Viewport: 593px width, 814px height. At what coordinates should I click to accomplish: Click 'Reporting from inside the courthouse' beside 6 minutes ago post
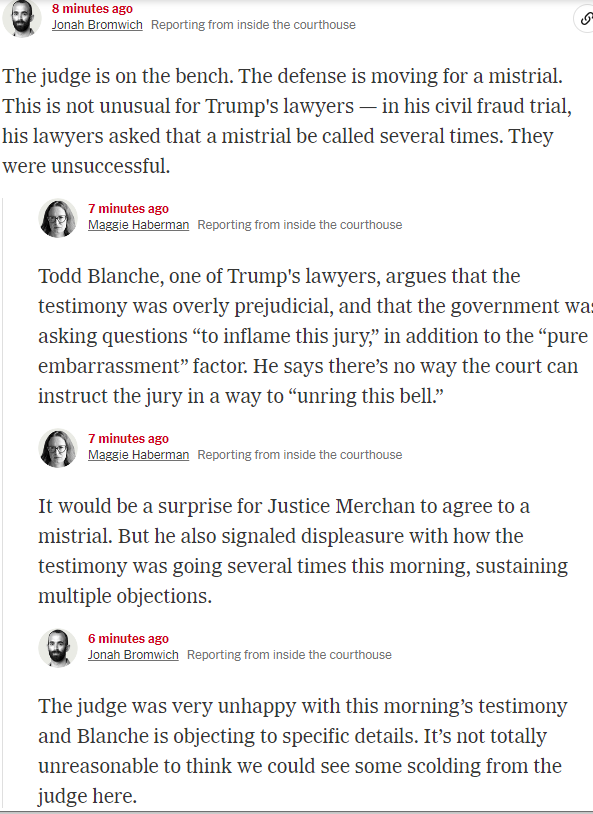click(289, 655)
